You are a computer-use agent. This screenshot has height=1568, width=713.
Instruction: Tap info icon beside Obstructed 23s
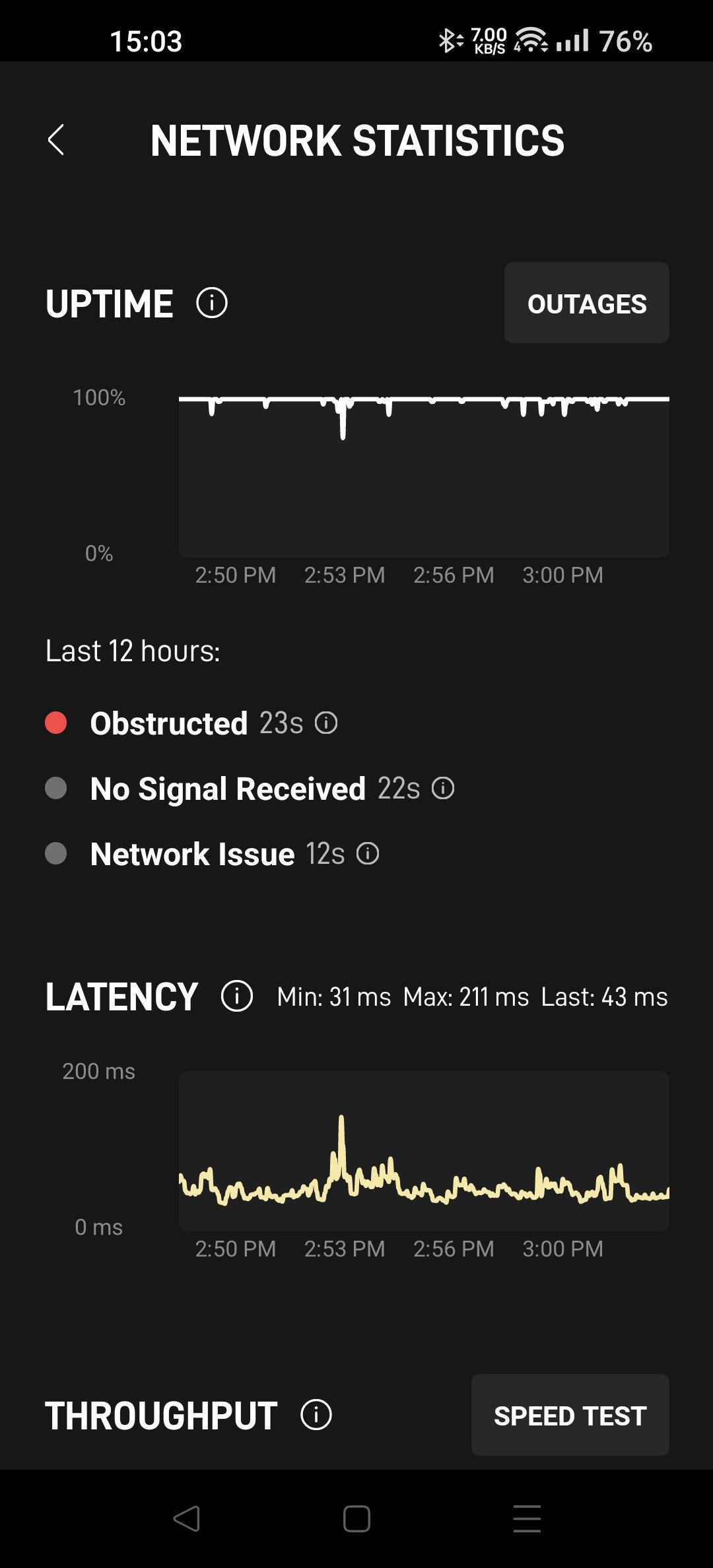326,723
